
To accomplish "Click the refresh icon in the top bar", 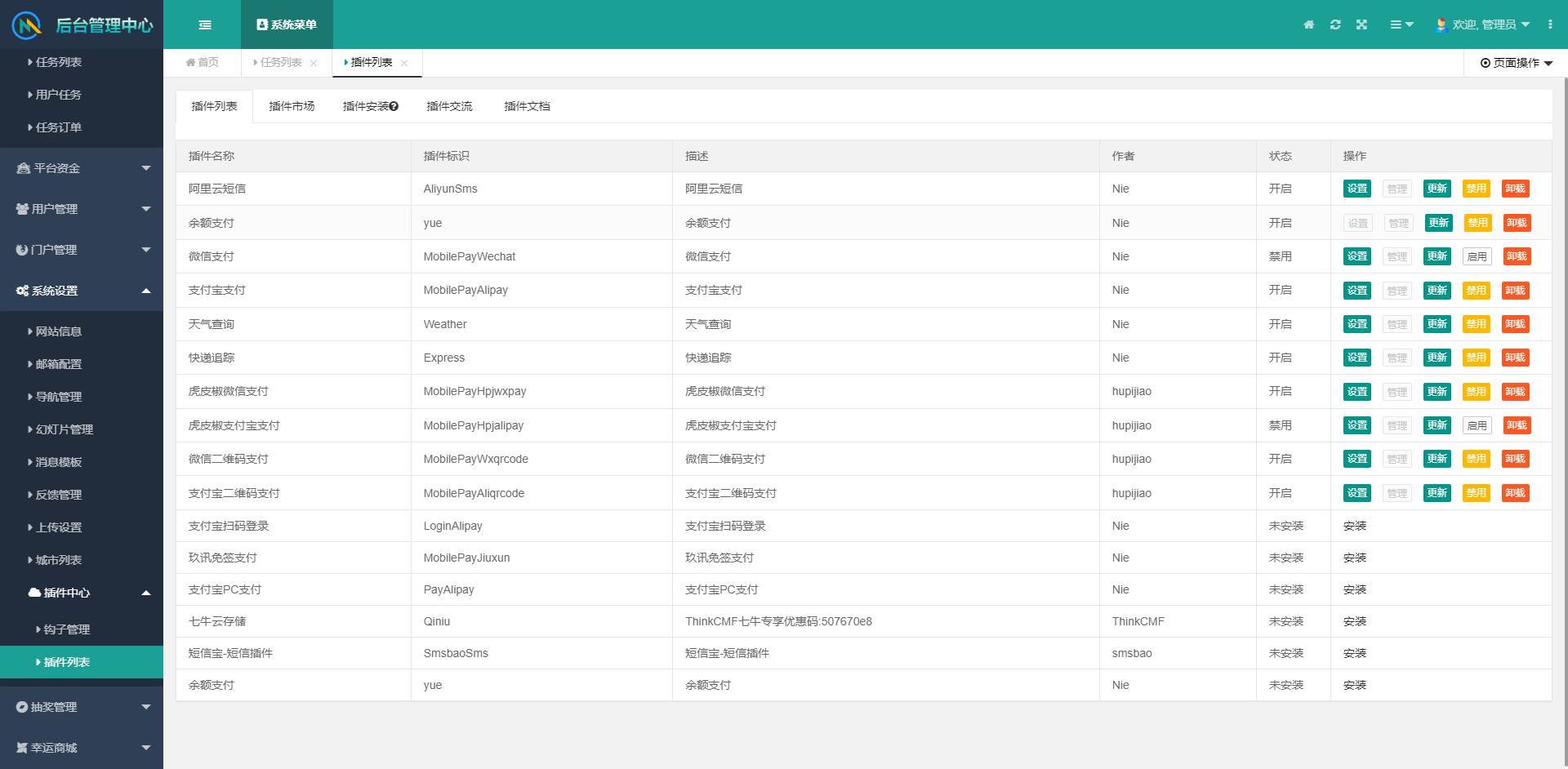I will coord(1335,24).
